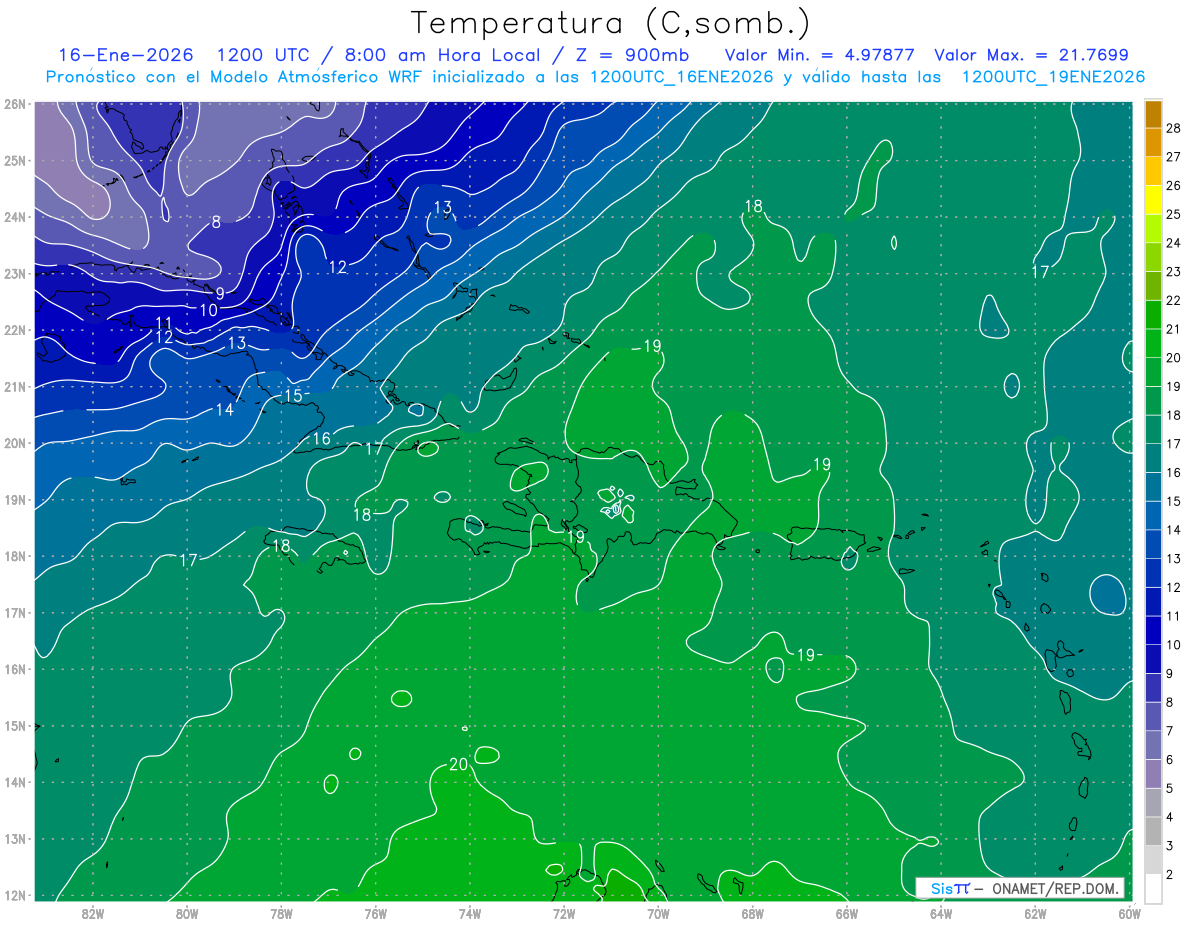Click the contour label "10" on the map
The image size is (1200, 927).
[x=208, y=310]
